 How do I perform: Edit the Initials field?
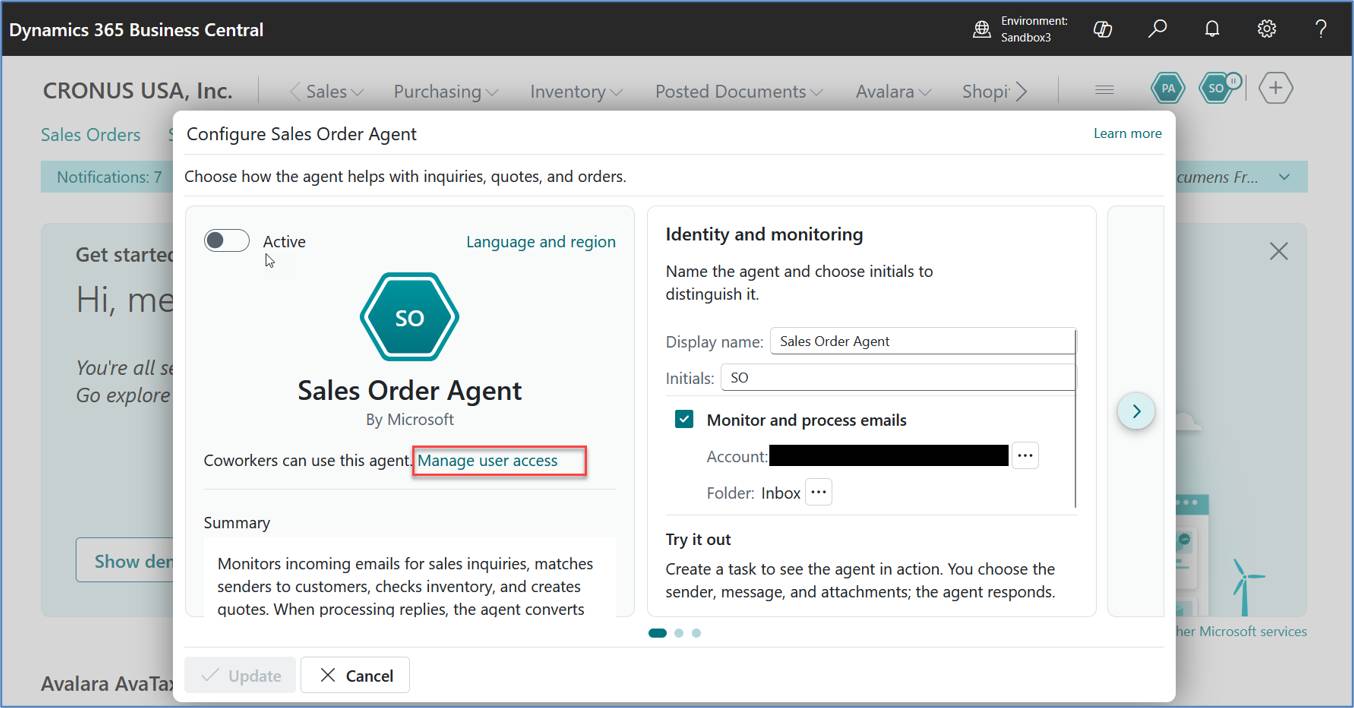click(x=897, y=378)
